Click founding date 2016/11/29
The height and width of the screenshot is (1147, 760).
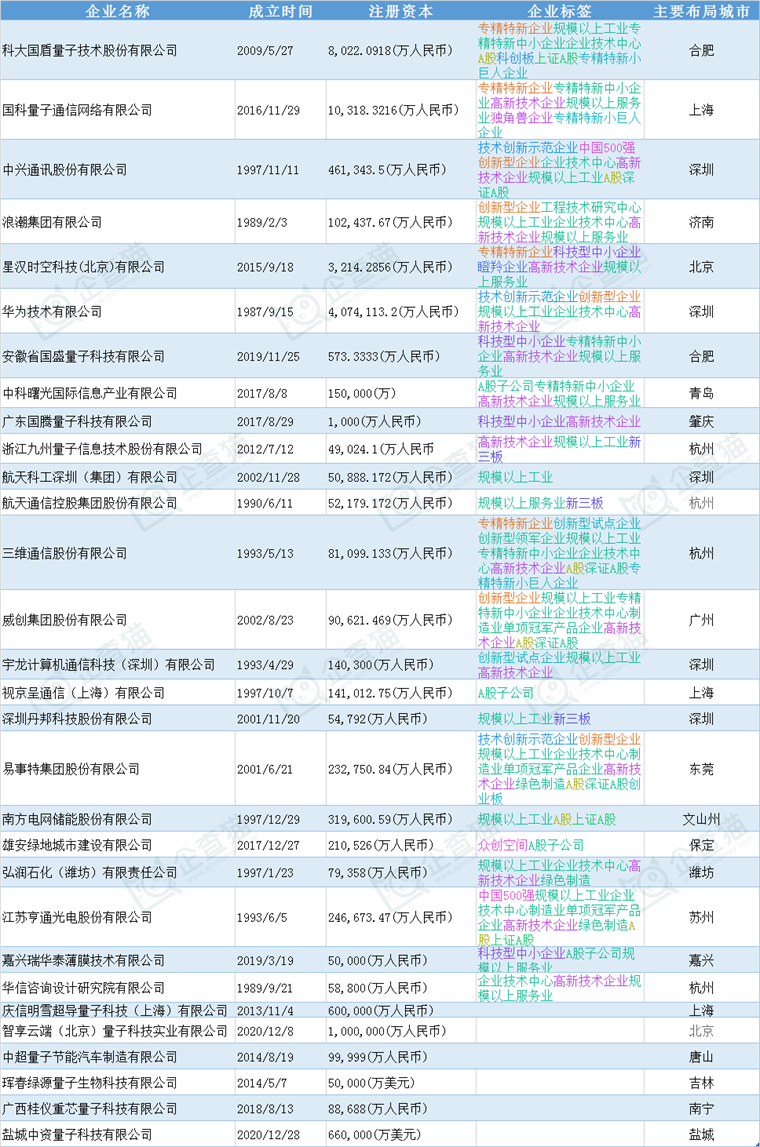(268, 110)
